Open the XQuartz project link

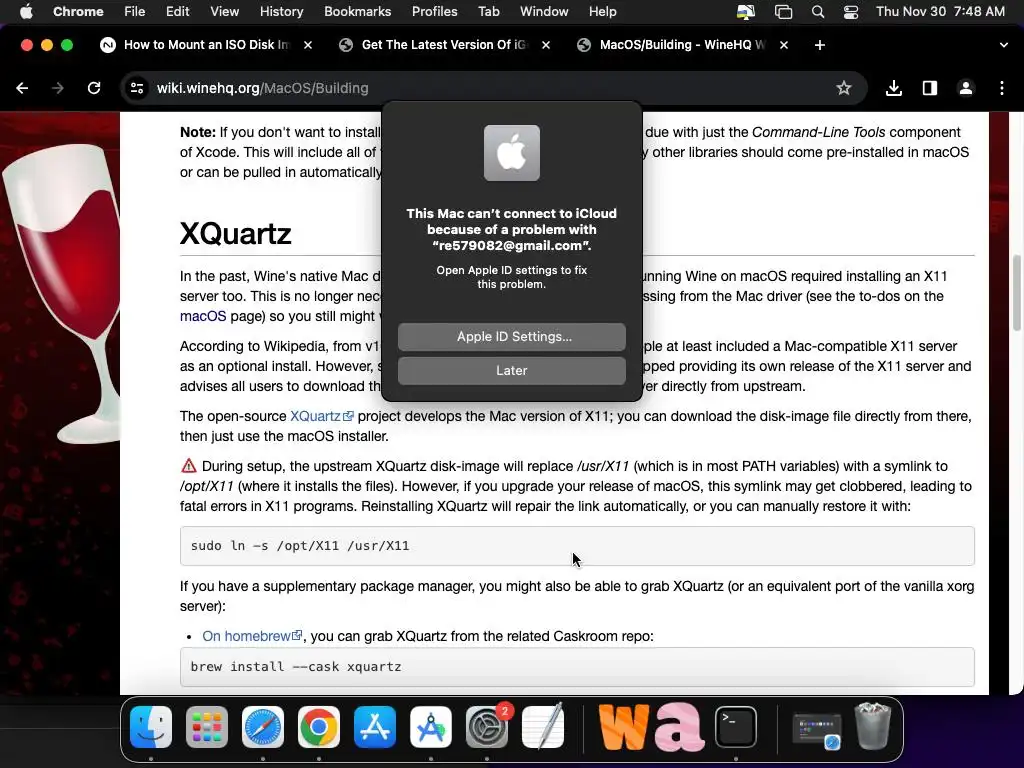pos(321,416)
